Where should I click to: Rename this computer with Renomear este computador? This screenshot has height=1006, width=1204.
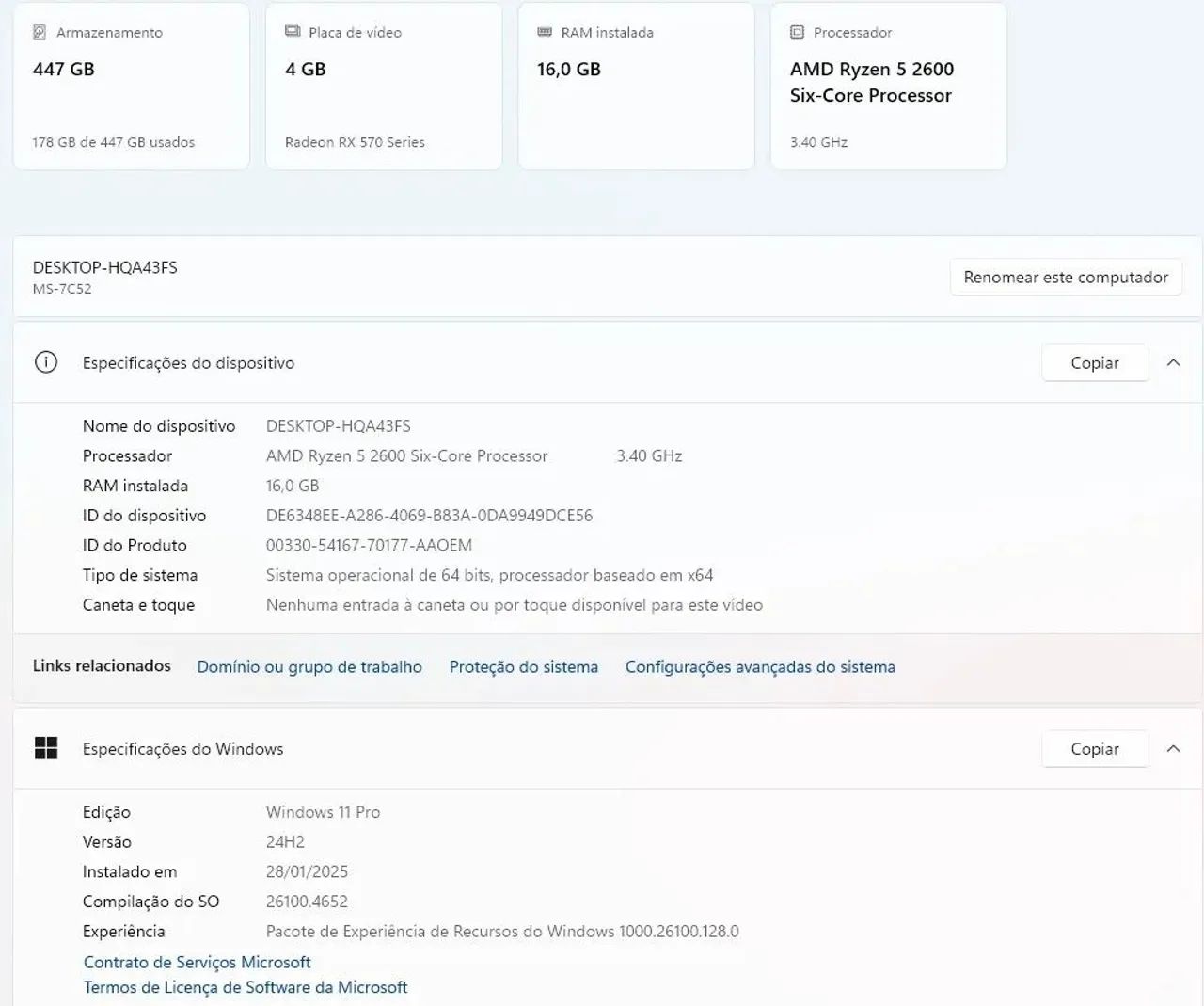pyautogui.click(x=1066, y=278)
